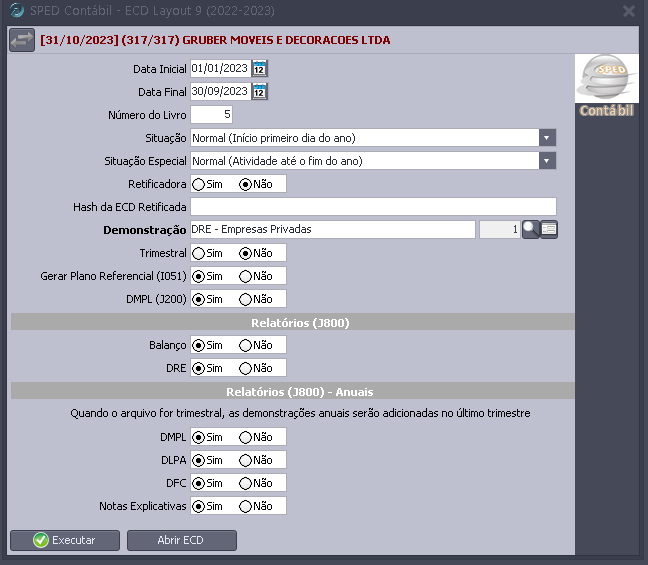Click the SPED Contábil globe logo
The image size is (648, 565).
click(606, 78)
